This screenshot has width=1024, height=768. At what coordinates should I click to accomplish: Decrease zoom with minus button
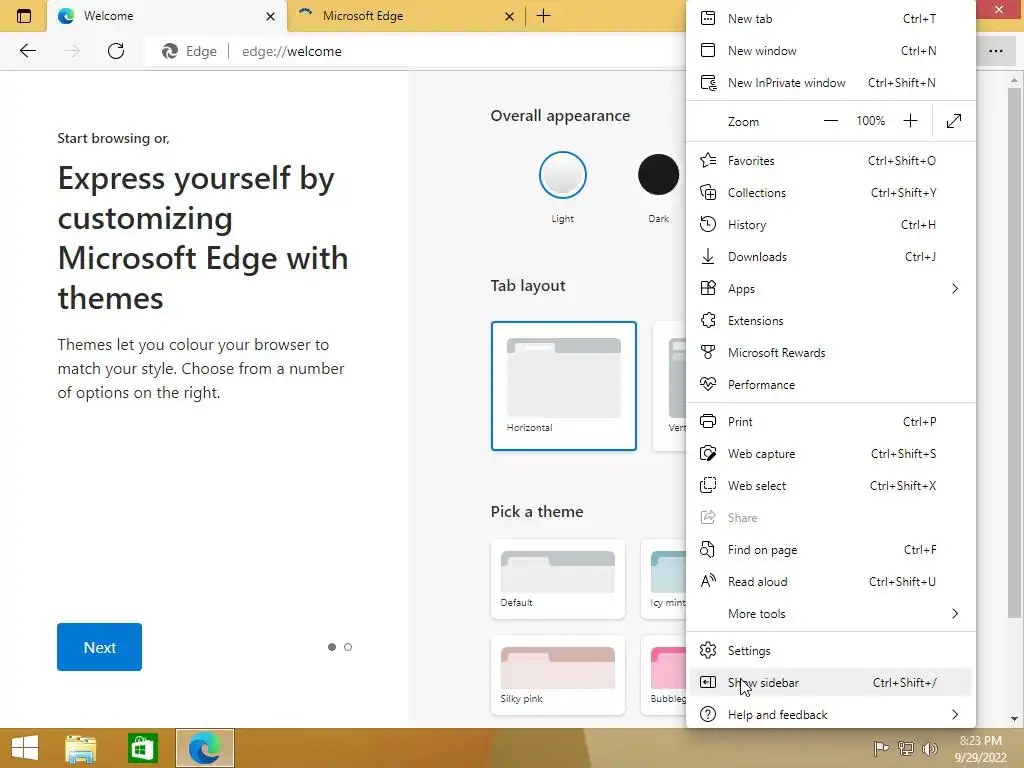click(x=831, y=121)
